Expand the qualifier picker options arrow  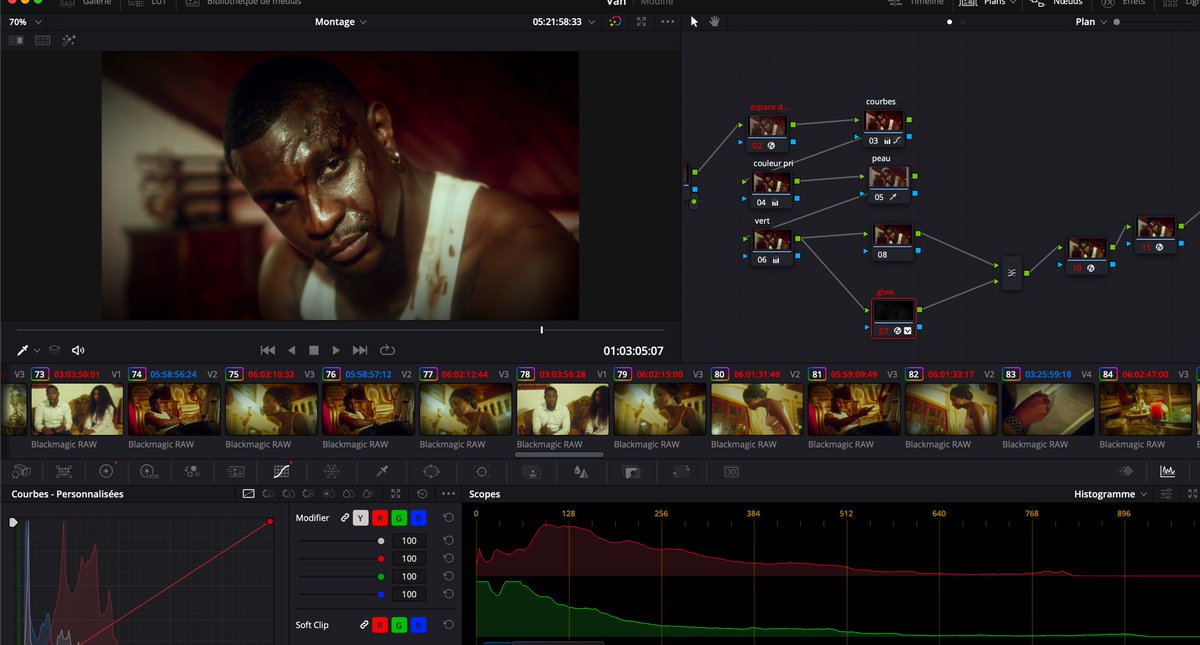(37, 350)
